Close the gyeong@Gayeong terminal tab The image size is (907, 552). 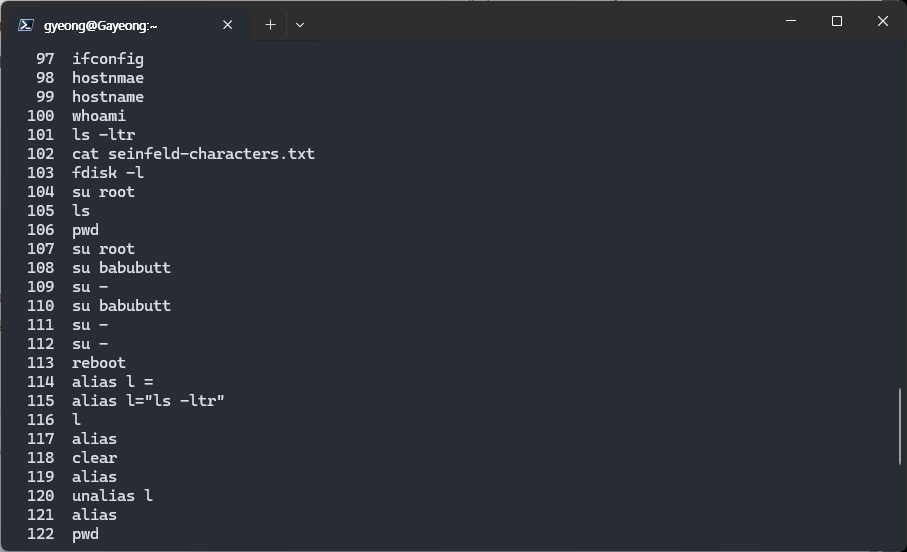227,25
